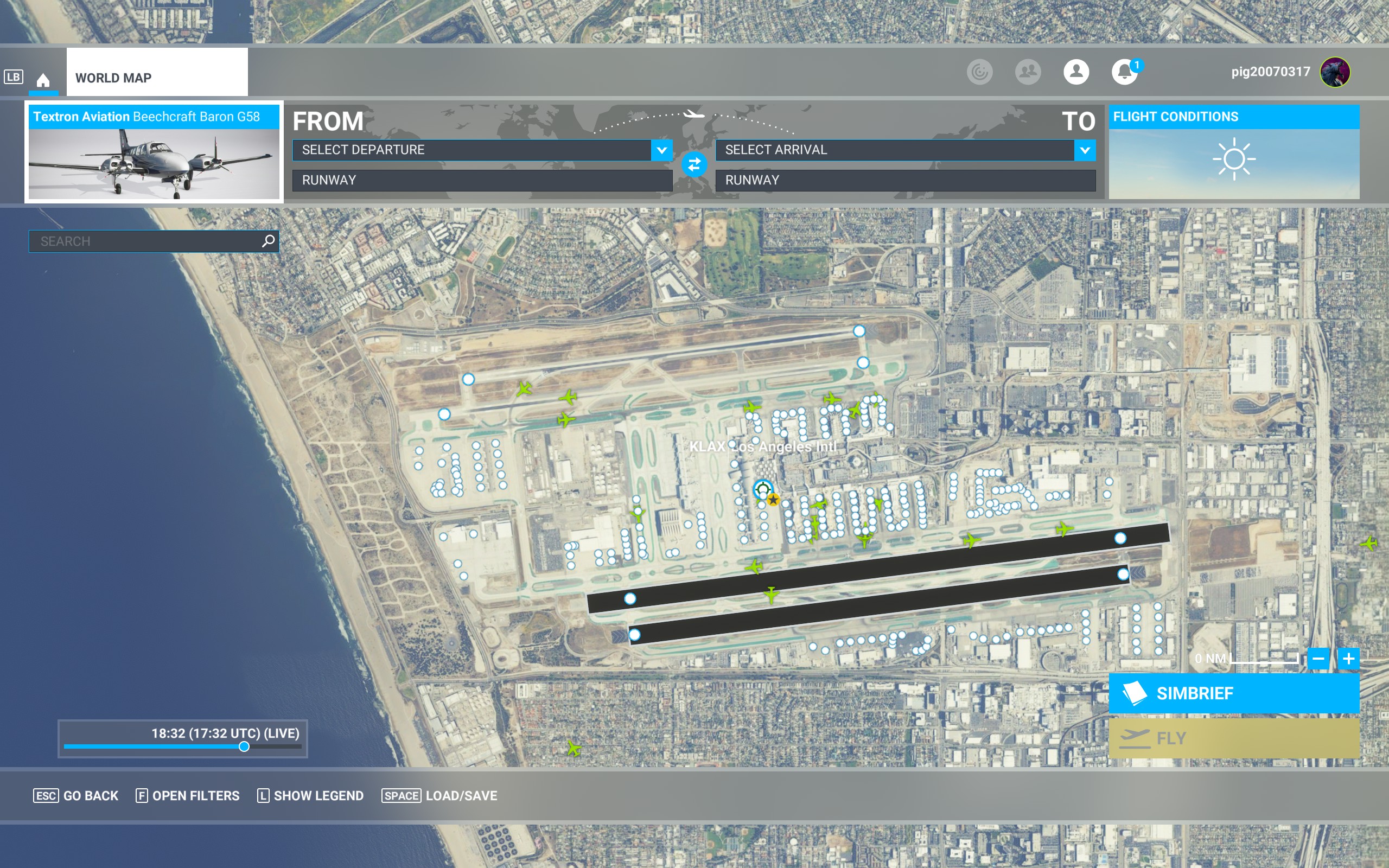
Task: Select the starred parking spot marker at KLAX
Action: 773,500
